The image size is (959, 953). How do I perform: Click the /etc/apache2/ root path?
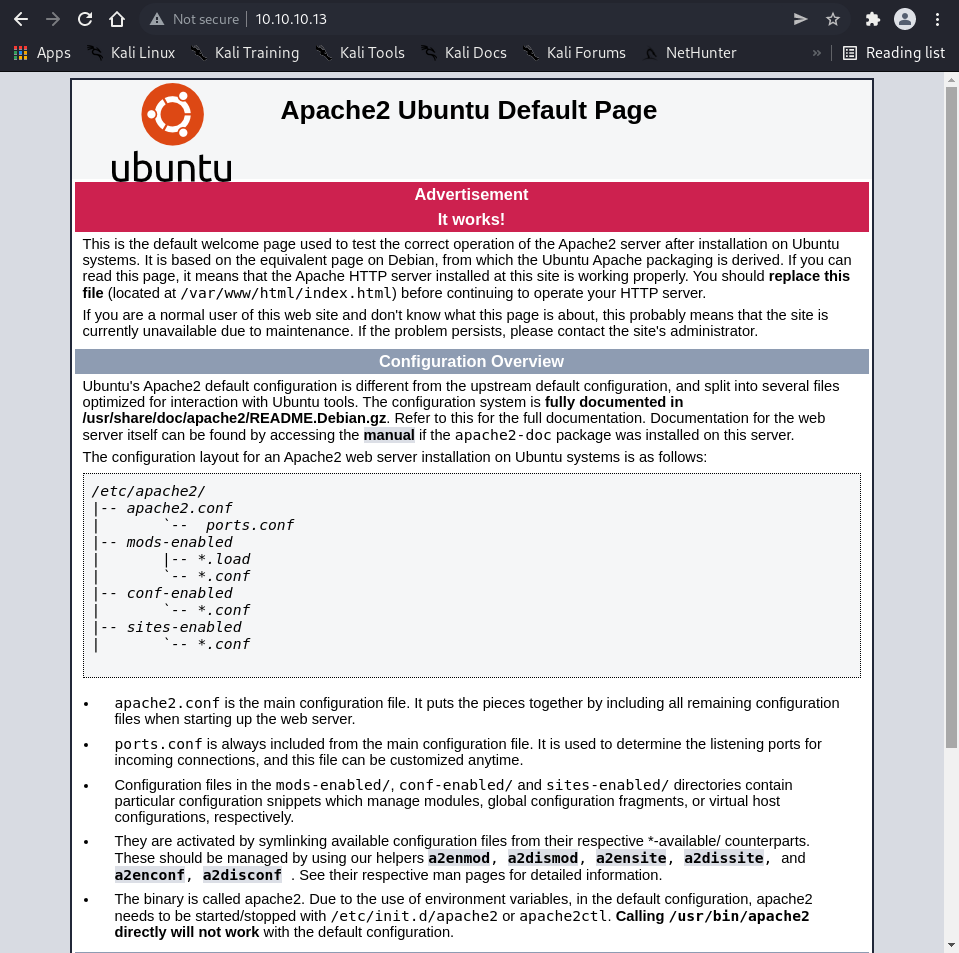coord(149,491)
